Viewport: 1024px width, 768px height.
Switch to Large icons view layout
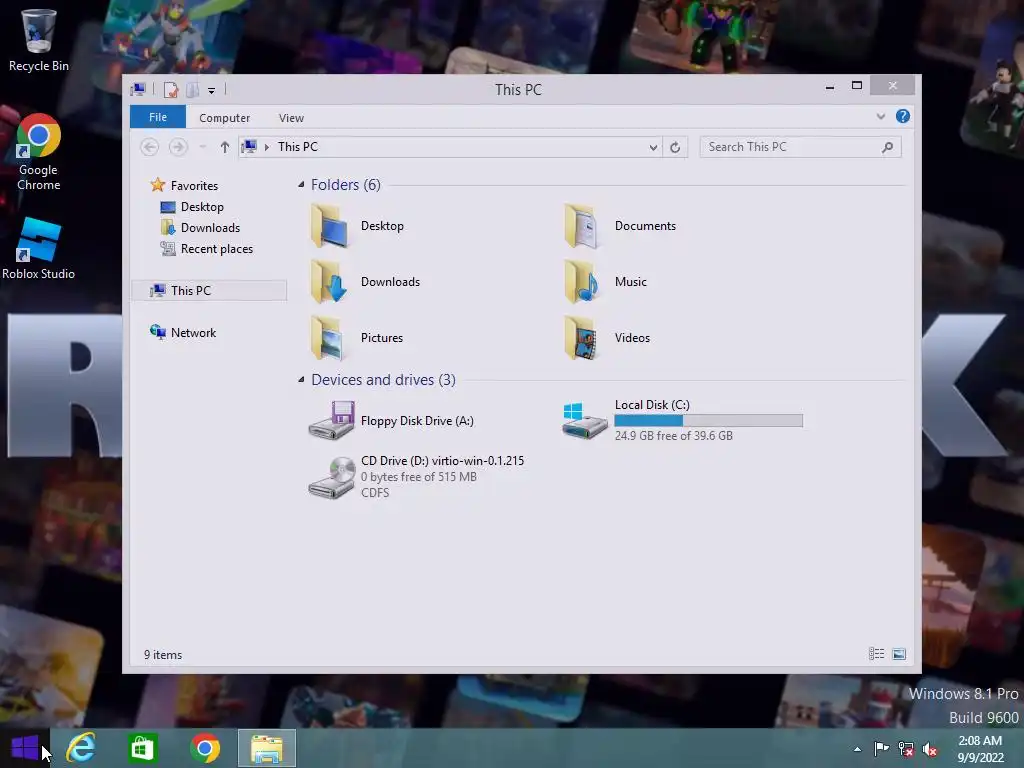(x=899, y=654)
